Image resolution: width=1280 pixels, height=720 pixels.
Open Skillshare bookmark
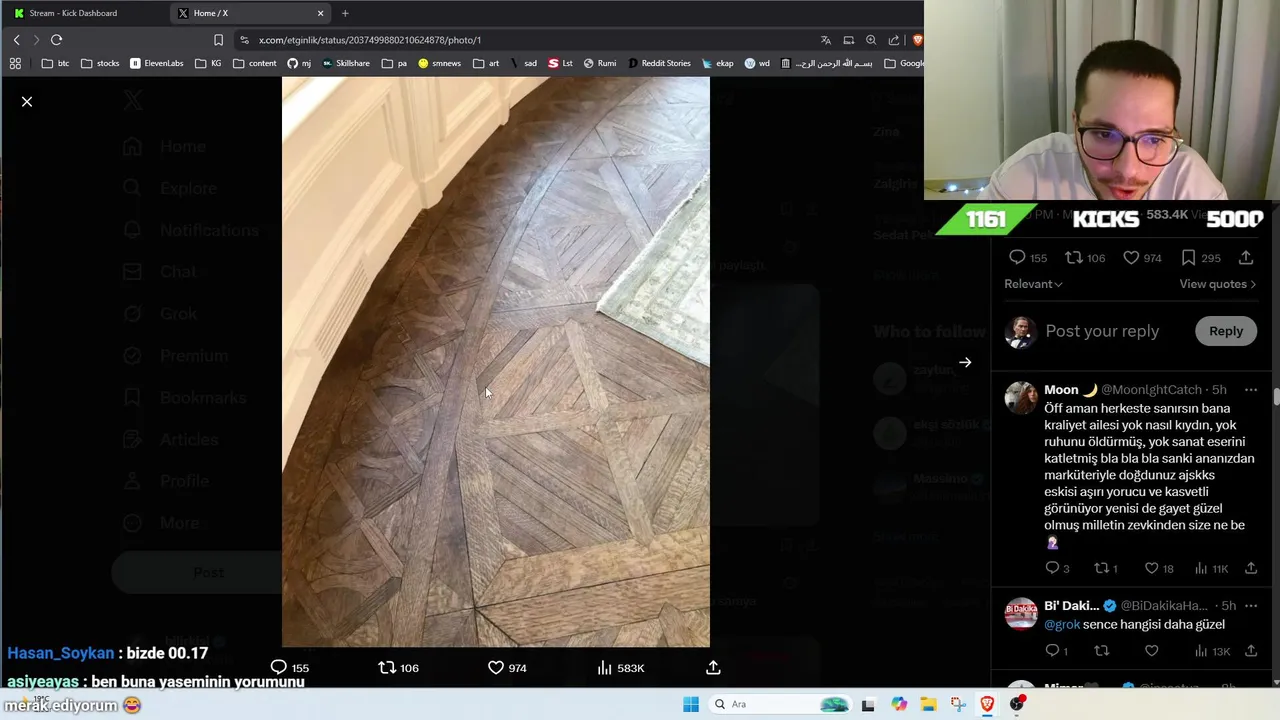346,63
